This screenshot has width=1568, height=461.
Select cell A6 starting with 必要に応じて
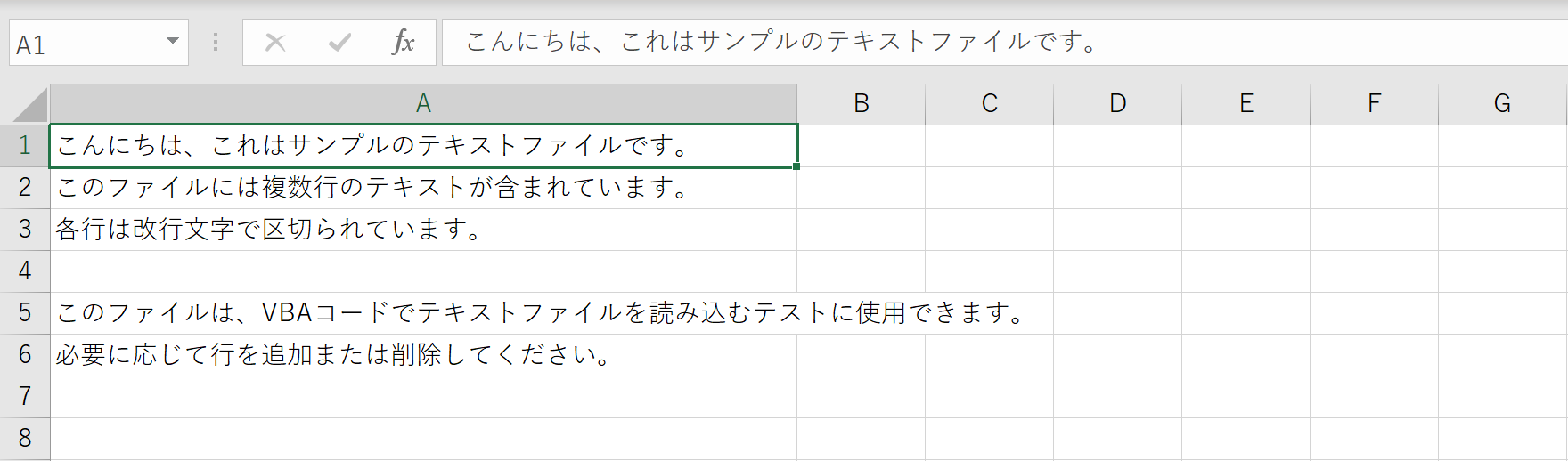click(423, 355)
